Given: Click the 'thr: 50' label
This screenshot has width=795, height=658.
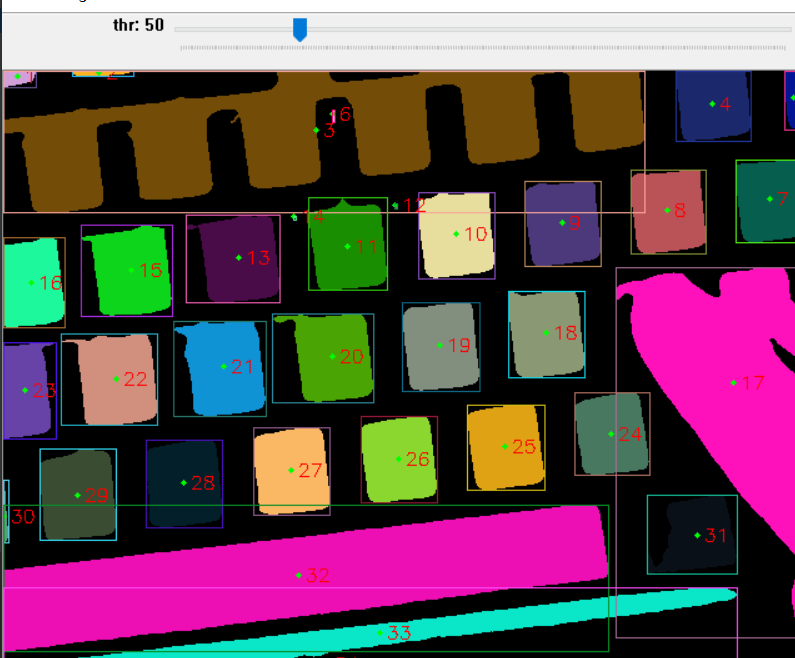Looking at the screenshot, I should (x=138, y=25).
